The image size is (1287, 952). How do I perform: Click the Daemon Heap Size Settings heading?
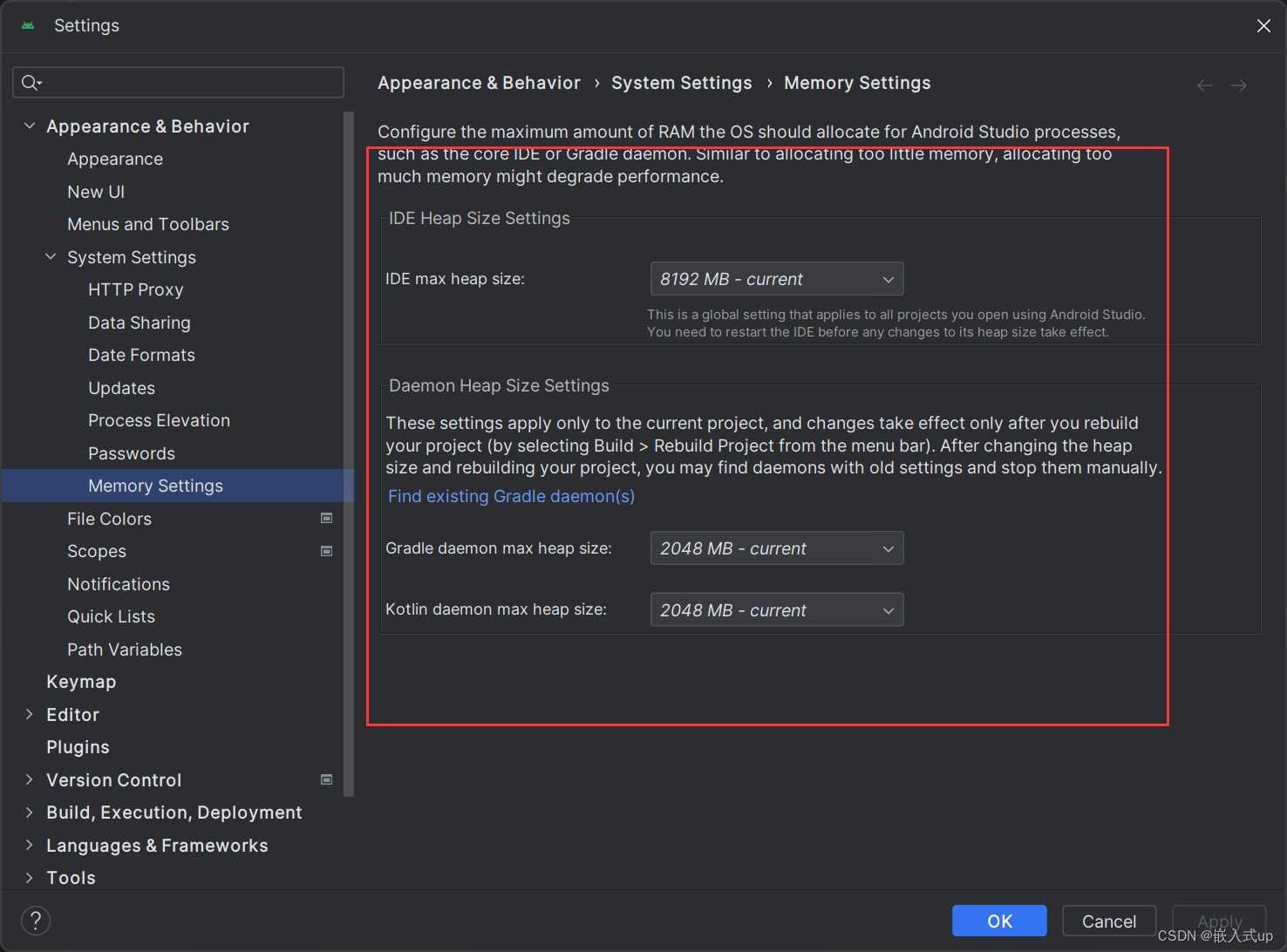point(499,385)
